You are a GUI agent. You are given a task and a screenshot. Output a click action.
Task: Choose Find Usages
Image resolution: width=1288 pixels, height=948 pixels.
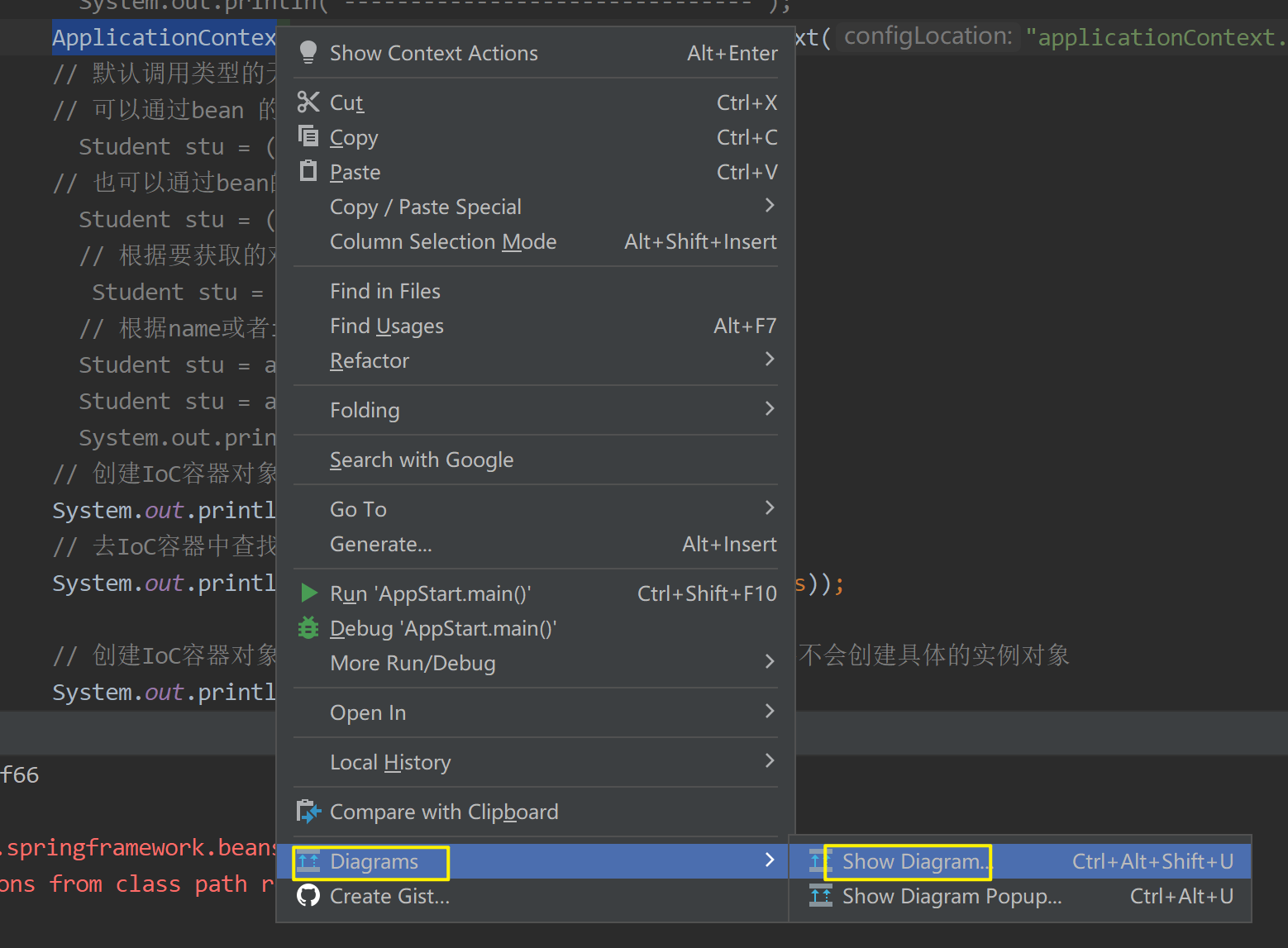[x=535, y=326]
